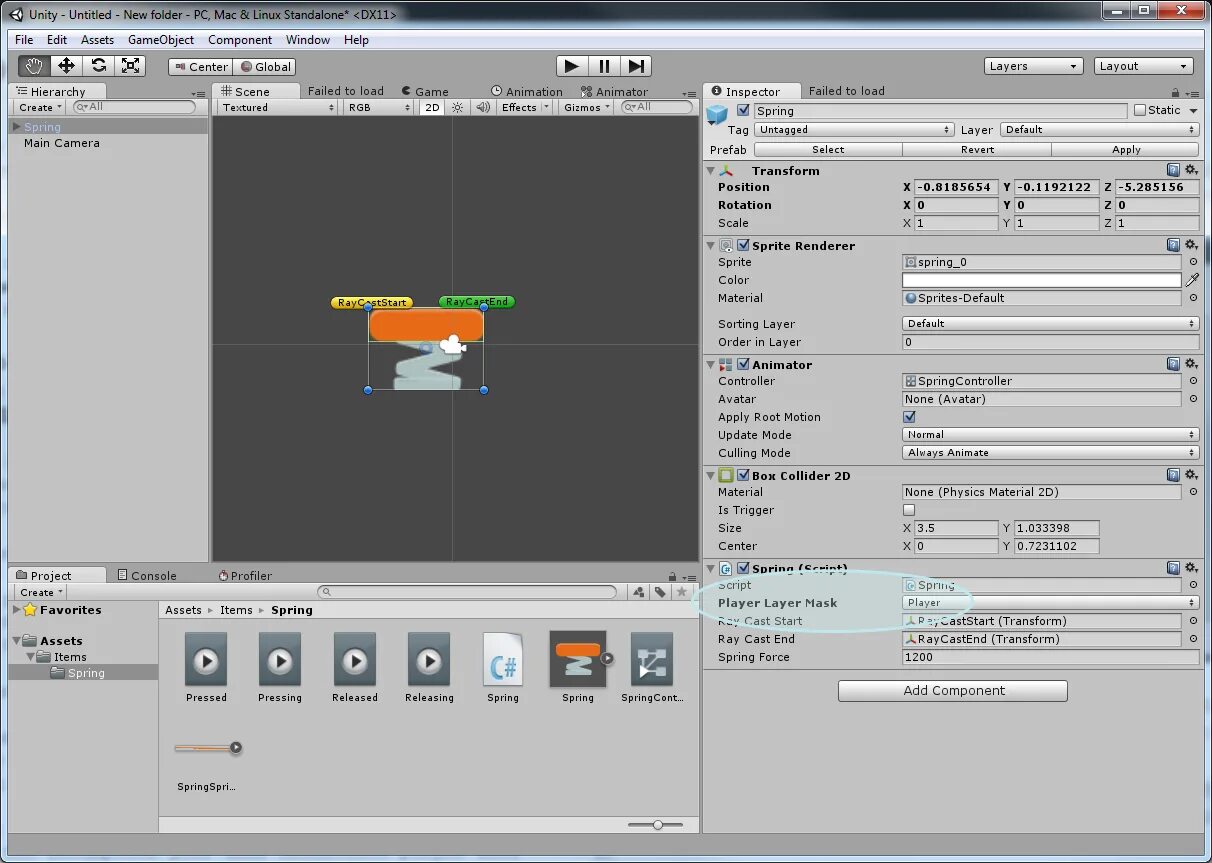Disable the Spring Script component

[743, 568]
